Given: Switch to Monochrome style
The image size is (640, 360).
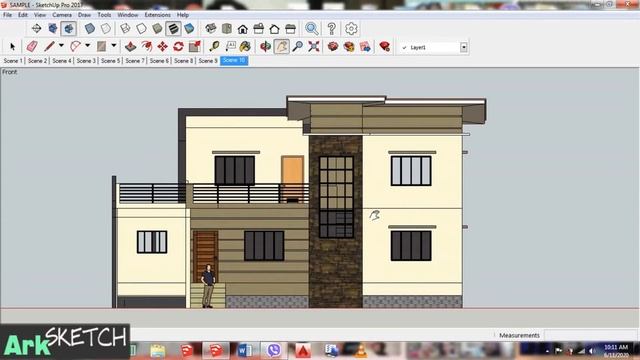Looking at the screenshot, I should pos(189,29).
